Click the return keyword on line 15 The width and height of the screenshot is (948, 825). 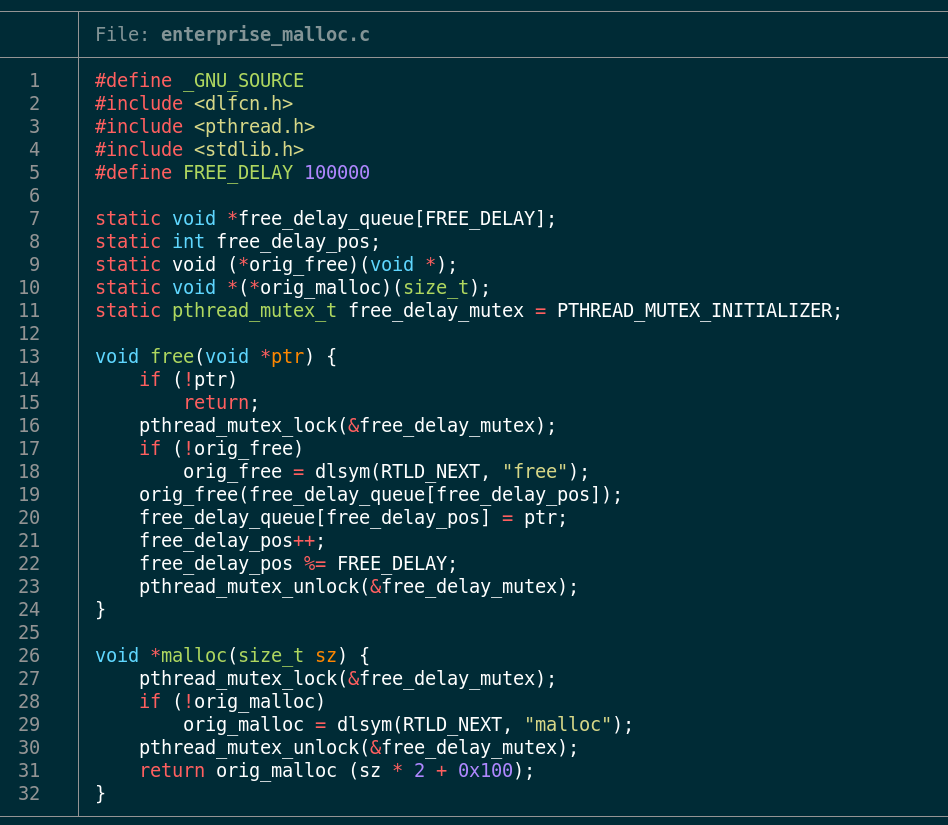tap(216, 403)
